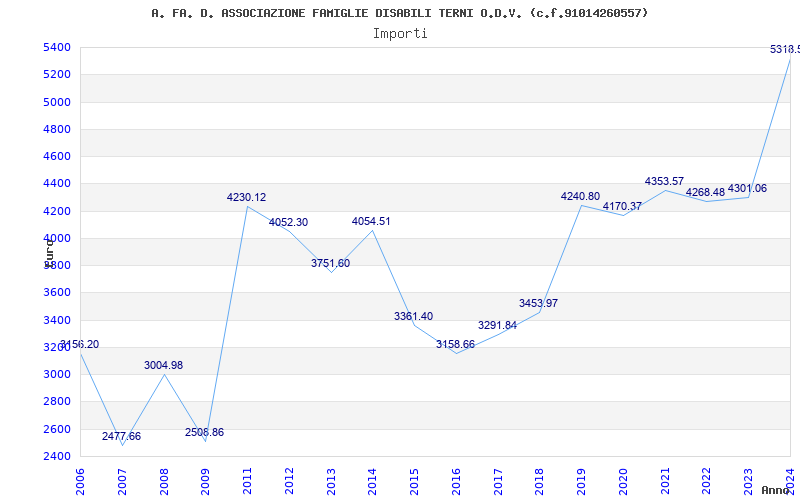This screenshot has height=500, width=800.
Task: Click the chart title with c.f.91014260557
Action: pos(399,13)
